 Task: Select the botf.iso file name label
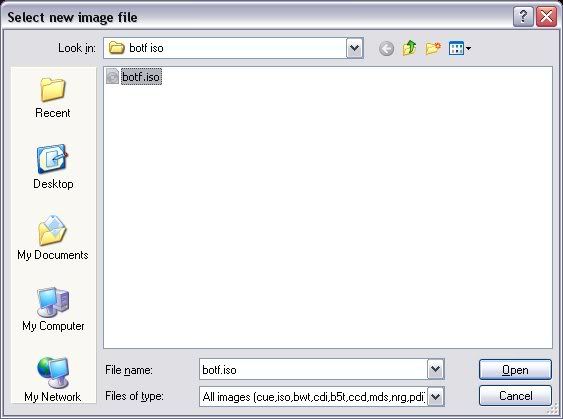pos(141,76)
